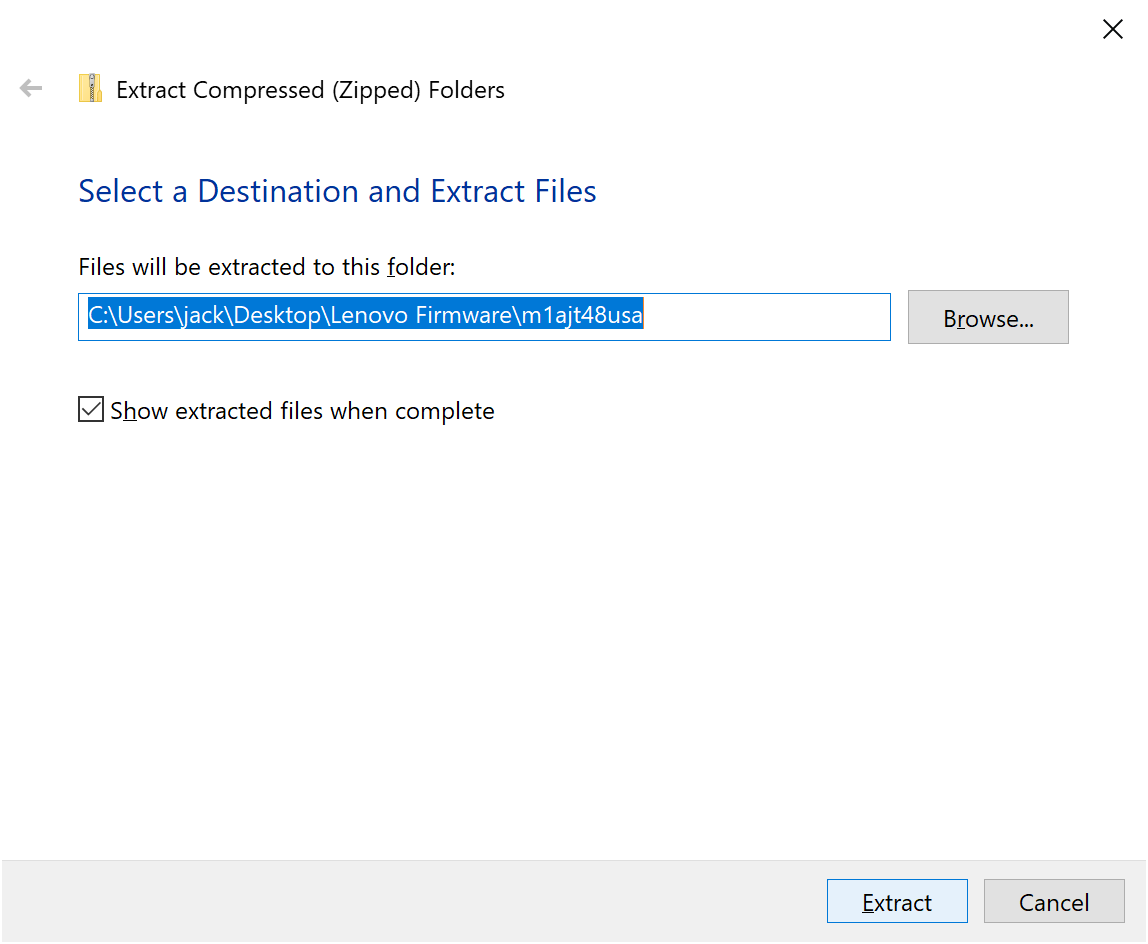Click the X to close the dialog
This screenshot has width=1148, height=944.
pyautogui.click(x=1112, y=29)
